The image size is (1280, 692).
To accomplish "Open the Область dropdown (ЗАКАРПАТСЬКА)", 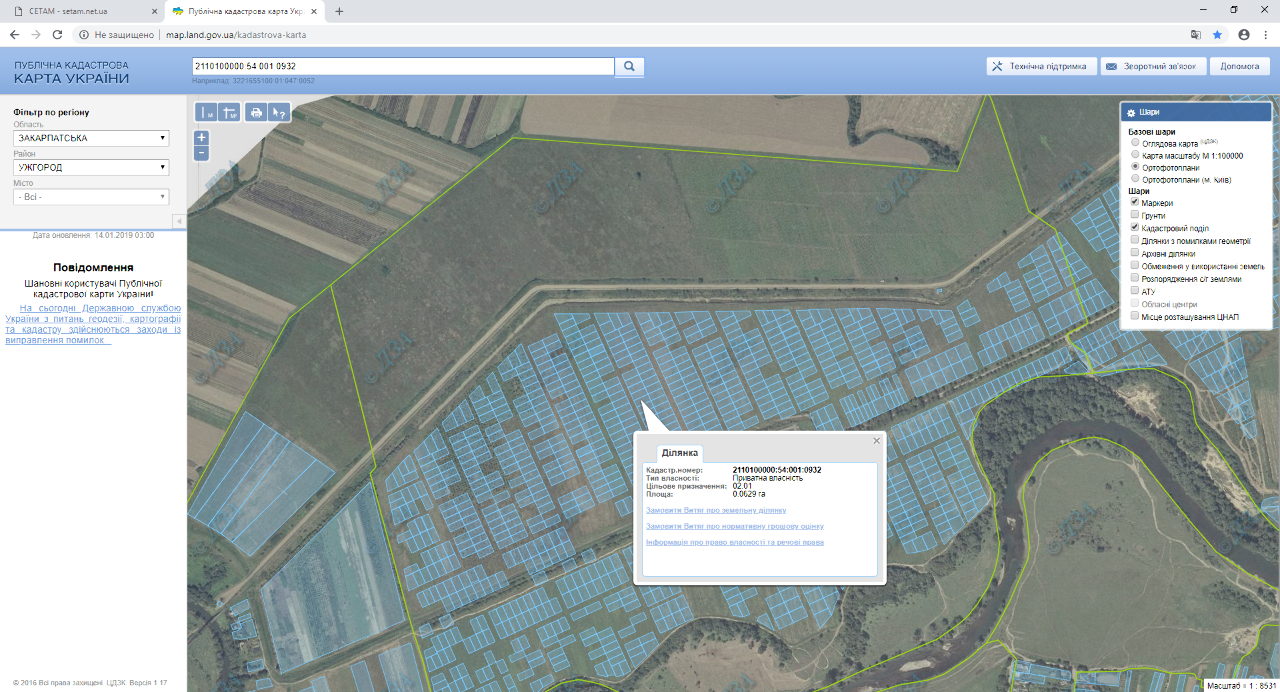I will pyautogui.click(x=91, y=138).
